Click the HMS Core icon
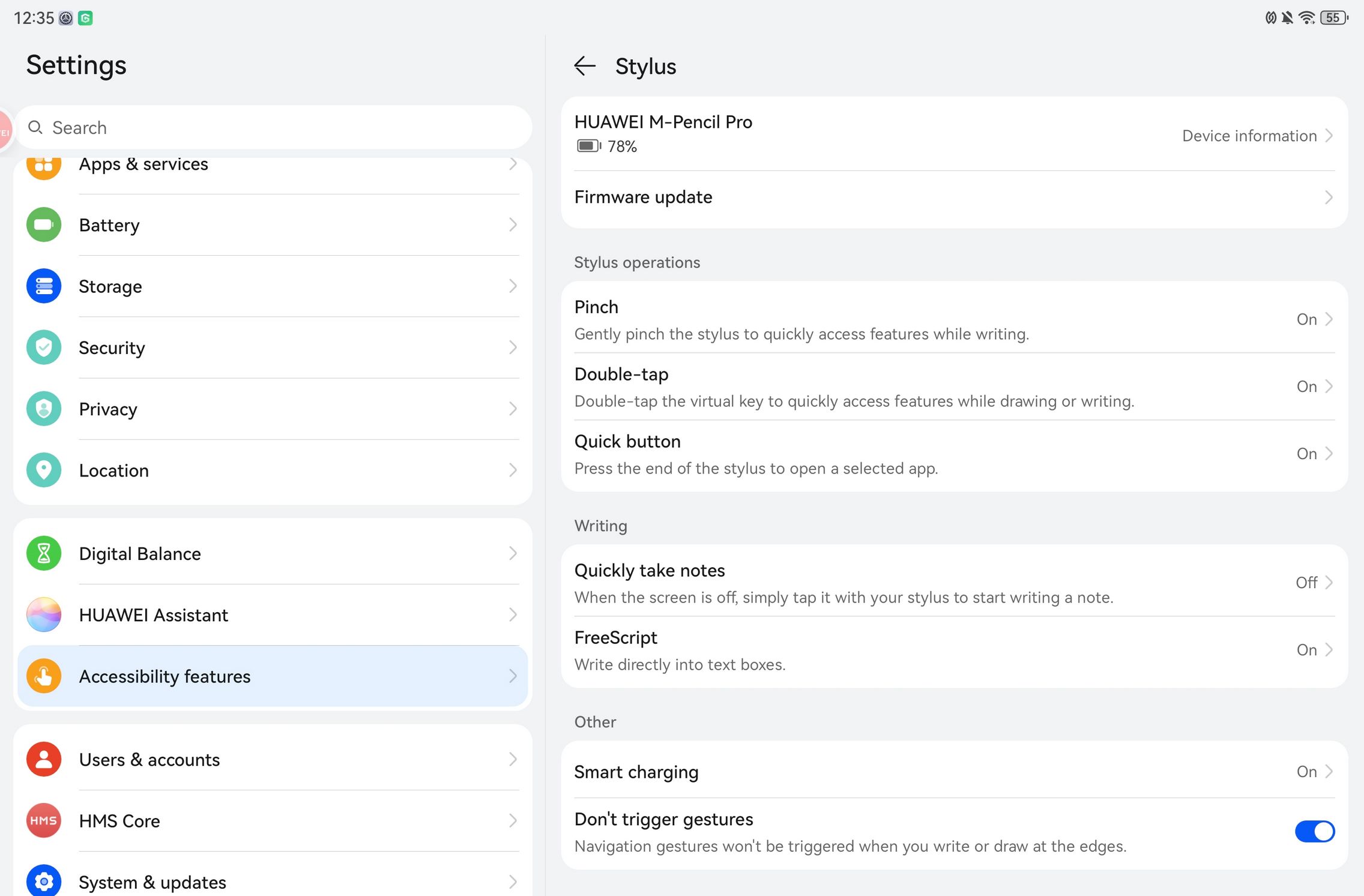 point(44,820)
